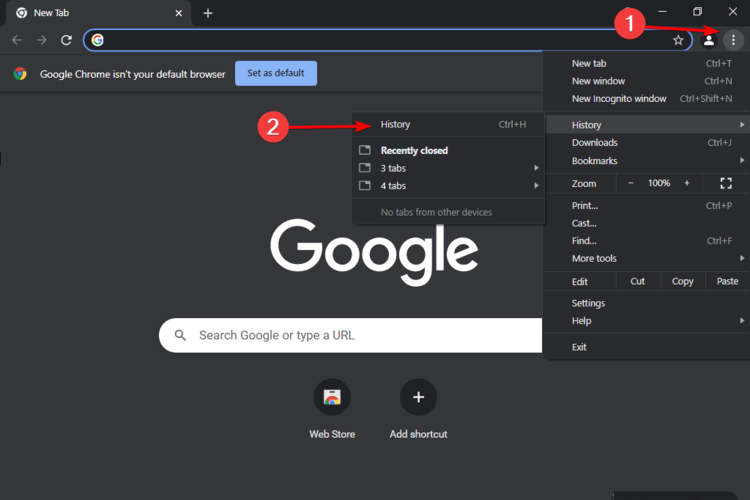
Task: Open a new tab with the plus button
Action: click(x=208, y=13)
